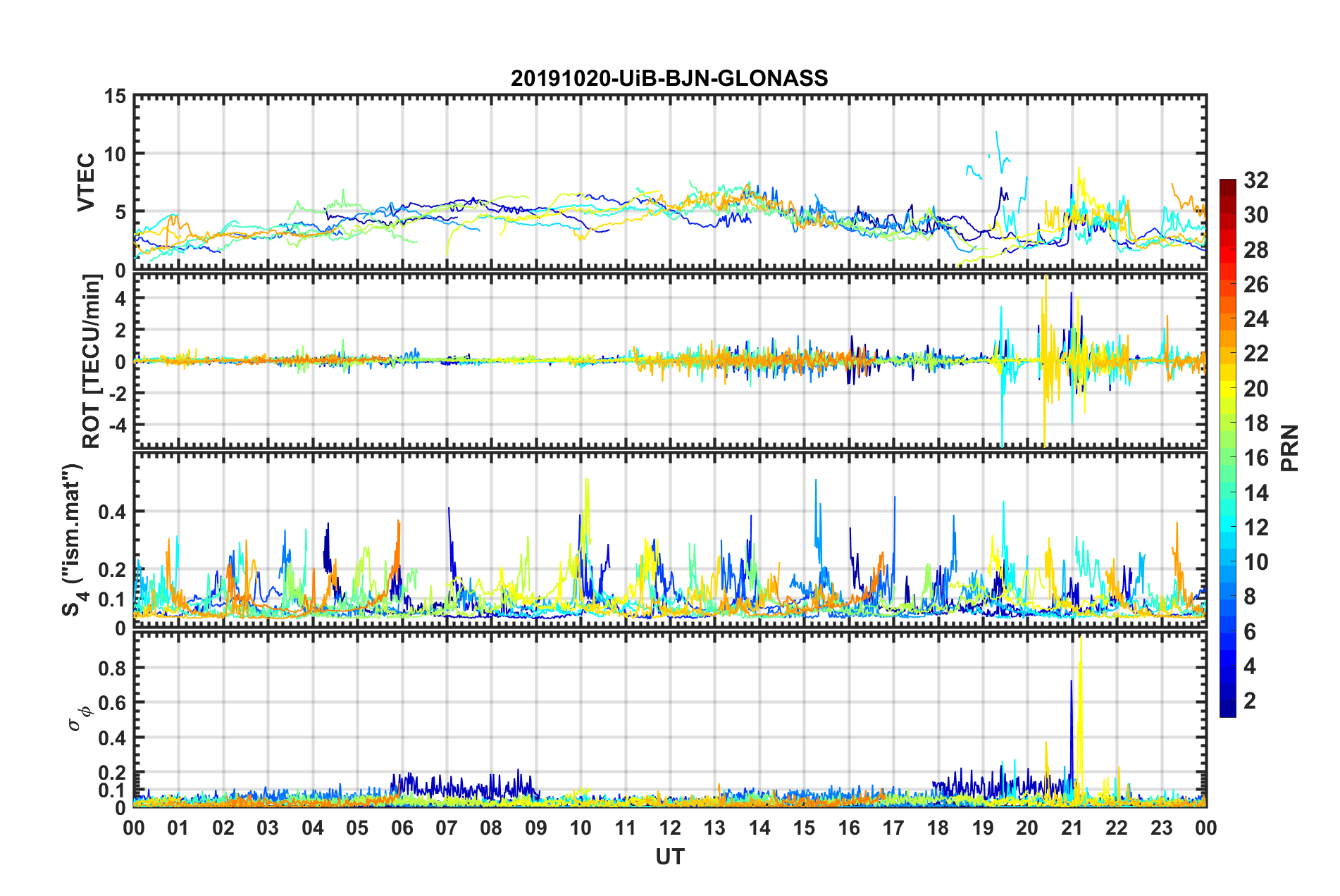This screenshot has height=896, width=1340.
Task: Click colorbar tick value 16
Action: click(x=1255, y=458)
